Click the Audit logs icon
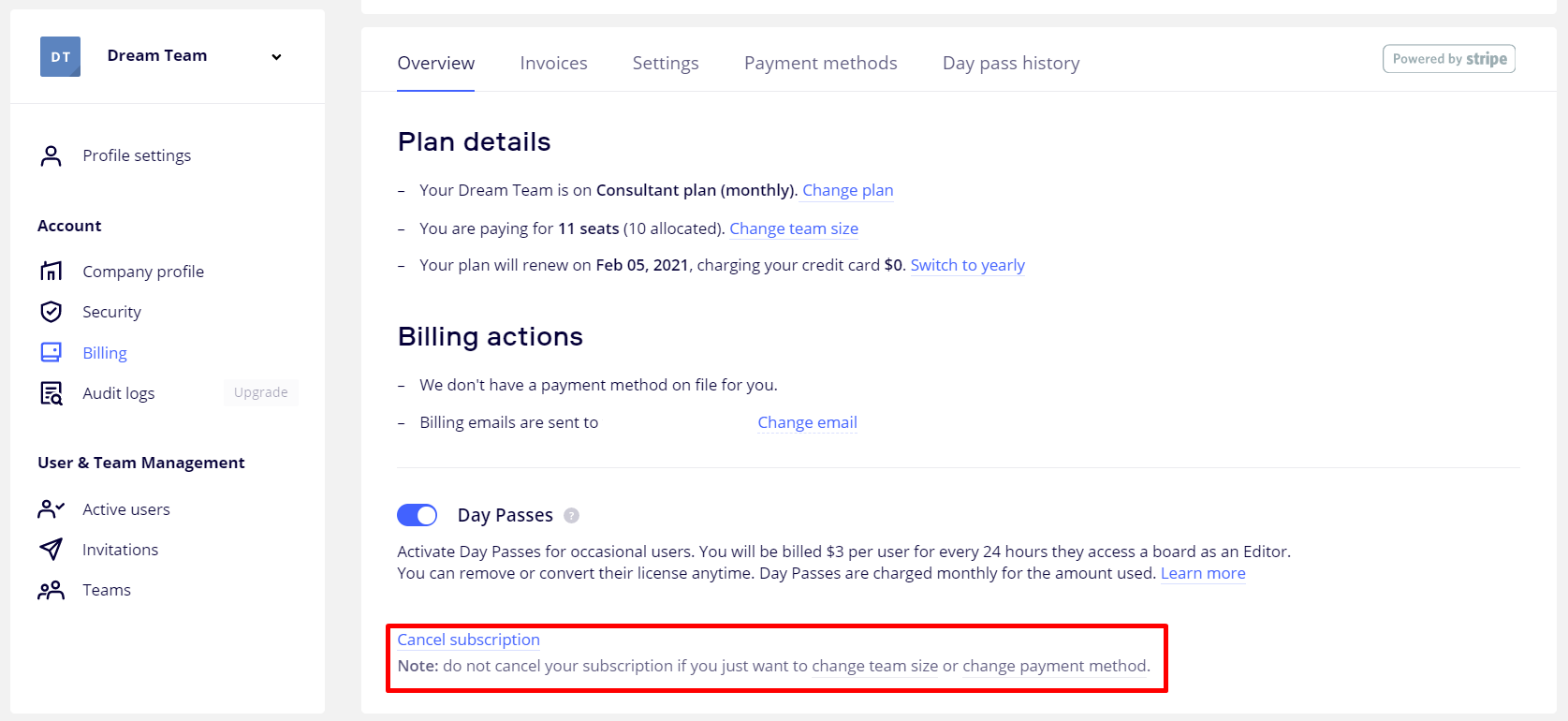Image resolution: width=1568 pixels, height=721 pixels. [51, 393]
